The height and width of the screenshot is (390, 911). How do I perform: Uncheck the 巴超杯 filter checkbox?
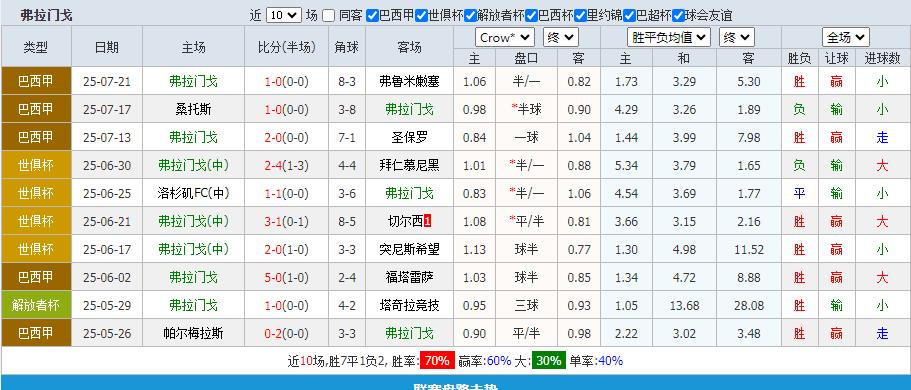click(x=629, y=16)
